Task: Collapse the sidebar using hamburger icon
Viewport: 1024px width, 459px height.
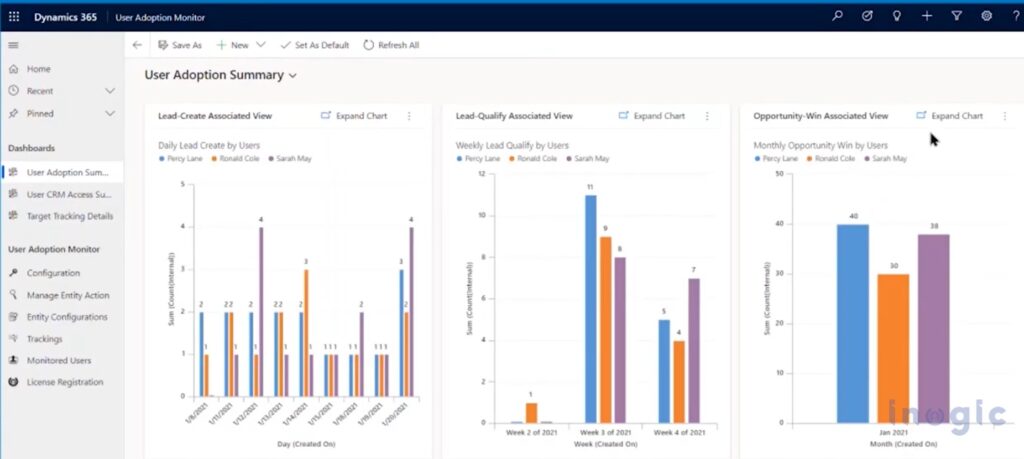Action: (13, 45)
